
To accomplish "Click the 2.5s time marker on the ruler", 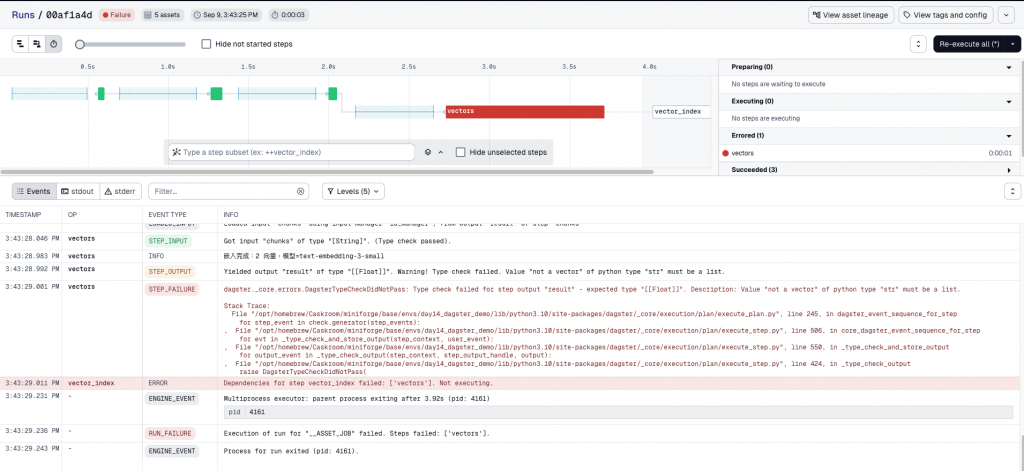I will coord(409,67).
